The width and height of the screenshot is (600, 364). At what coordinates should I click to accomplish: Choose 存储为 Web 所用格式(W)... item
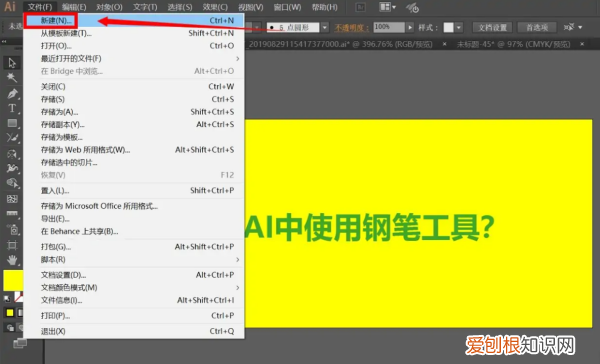[x=134, y=150]
